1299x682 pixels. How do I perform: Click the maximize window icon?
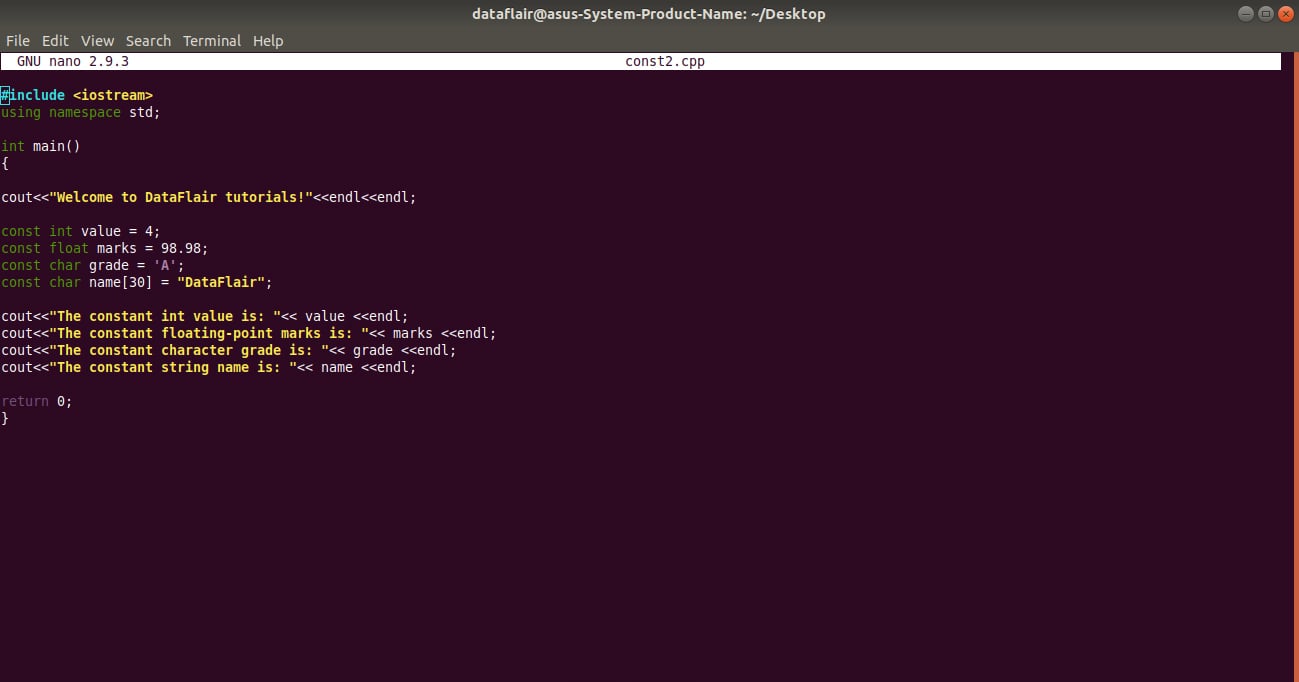(x=1264, y=13)
